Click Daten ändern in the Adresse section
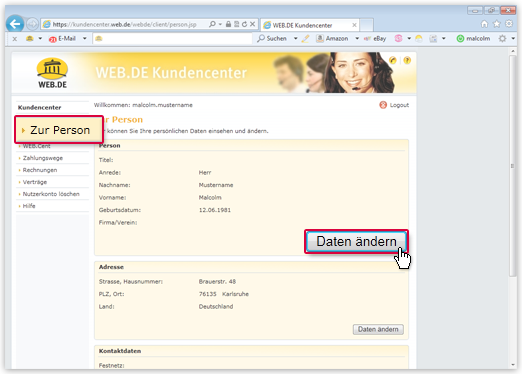The width and height of the screenshot is (522, 374). (378, 329)
